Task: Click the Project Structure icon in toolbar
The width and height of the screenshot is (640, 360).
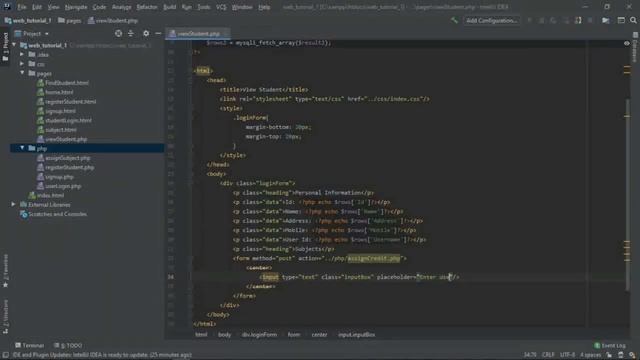Action: point(606,20)
